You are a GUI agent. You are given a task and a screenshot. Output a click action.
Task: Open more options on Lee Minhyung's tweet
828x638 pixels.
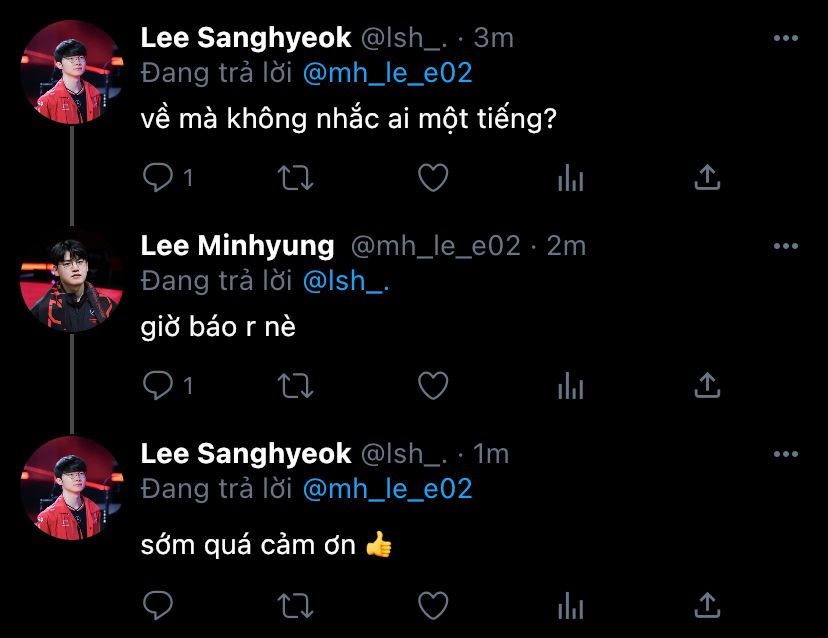786,245
